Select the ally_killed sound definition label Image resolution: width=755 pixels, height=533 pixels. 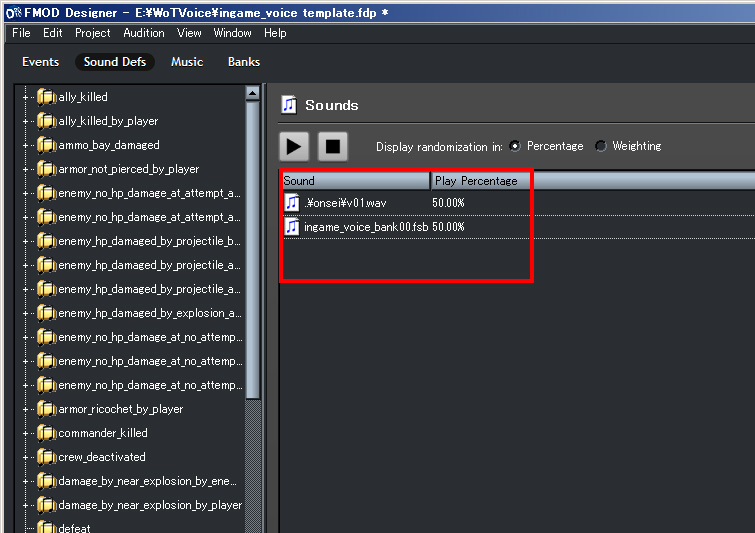[83, 97]
